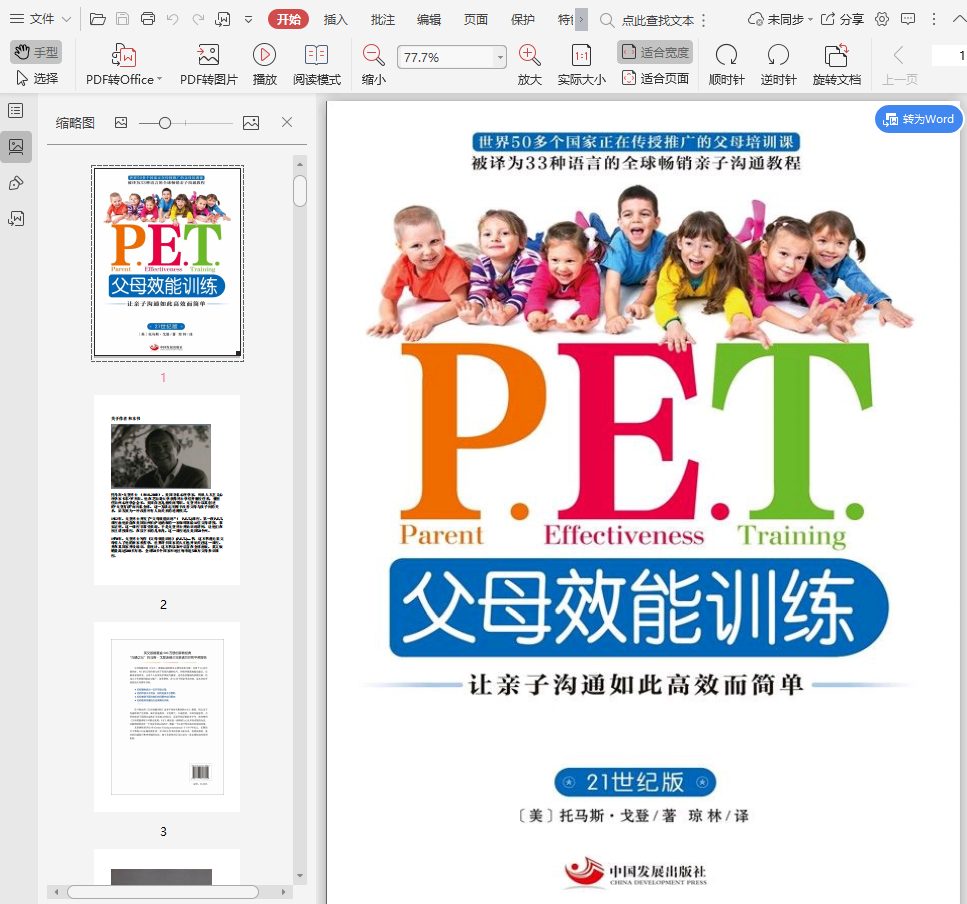Image resolution: width=967 pixels, height=904 pixels.
Task: Click the 77.7% zoom input field
Action: 445,57
